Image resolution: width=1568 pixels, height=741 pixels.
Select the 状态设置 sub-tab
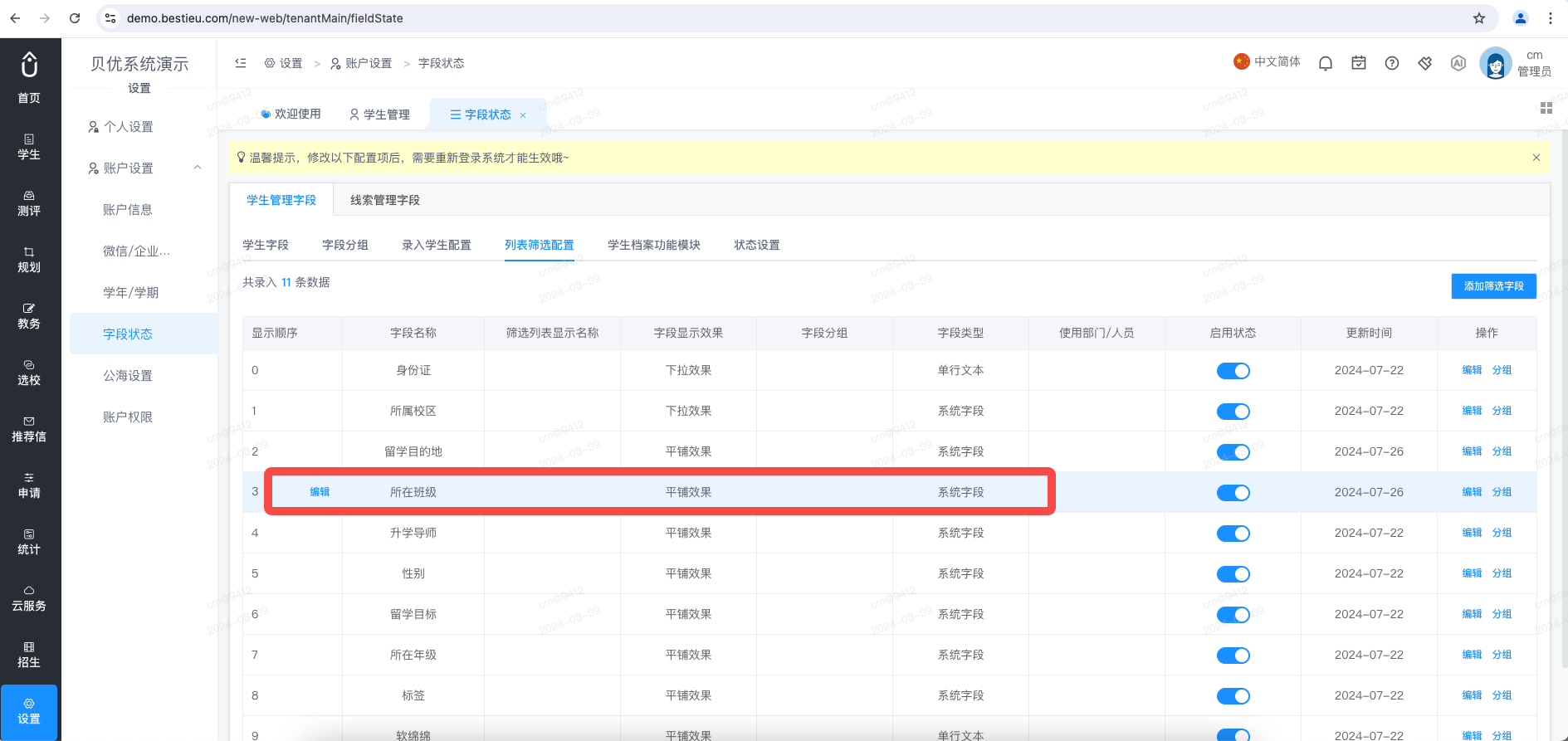(x=757, y=245)
